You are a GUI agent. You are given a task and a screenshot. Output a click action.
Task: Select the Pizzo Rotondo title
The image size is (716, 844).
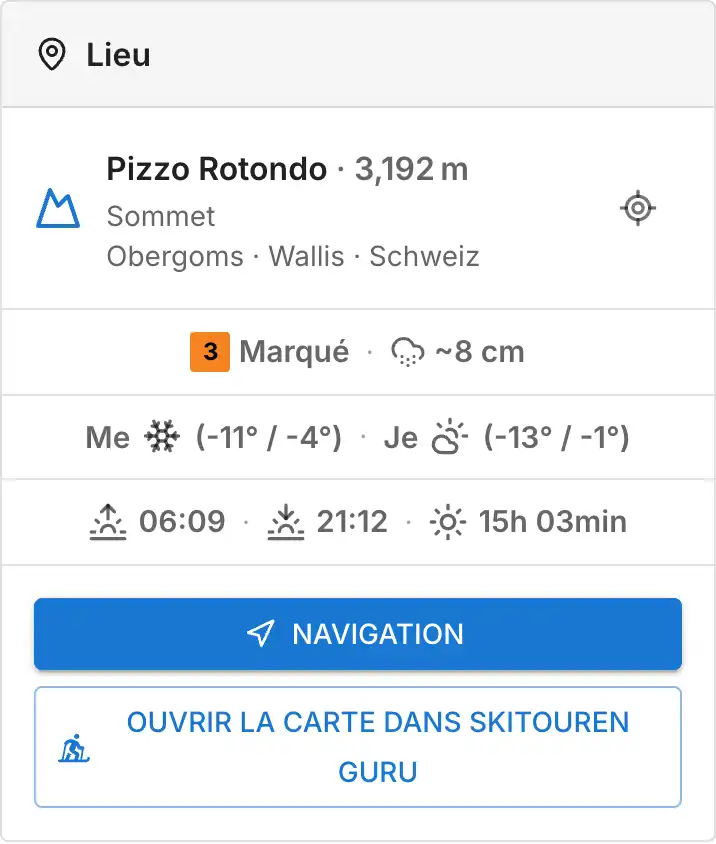point(216,169)
